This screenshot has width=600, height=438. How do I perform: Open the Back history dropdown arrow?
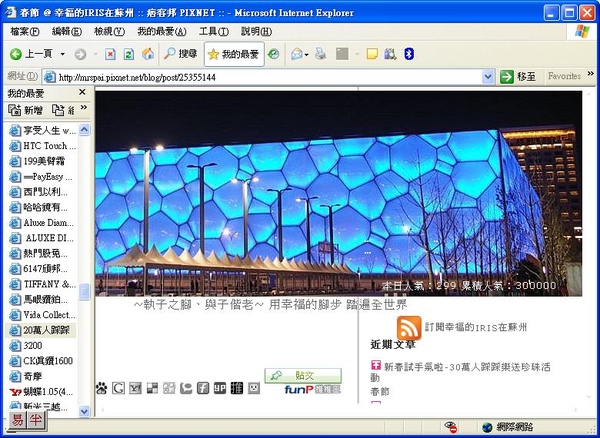[62, 54]
